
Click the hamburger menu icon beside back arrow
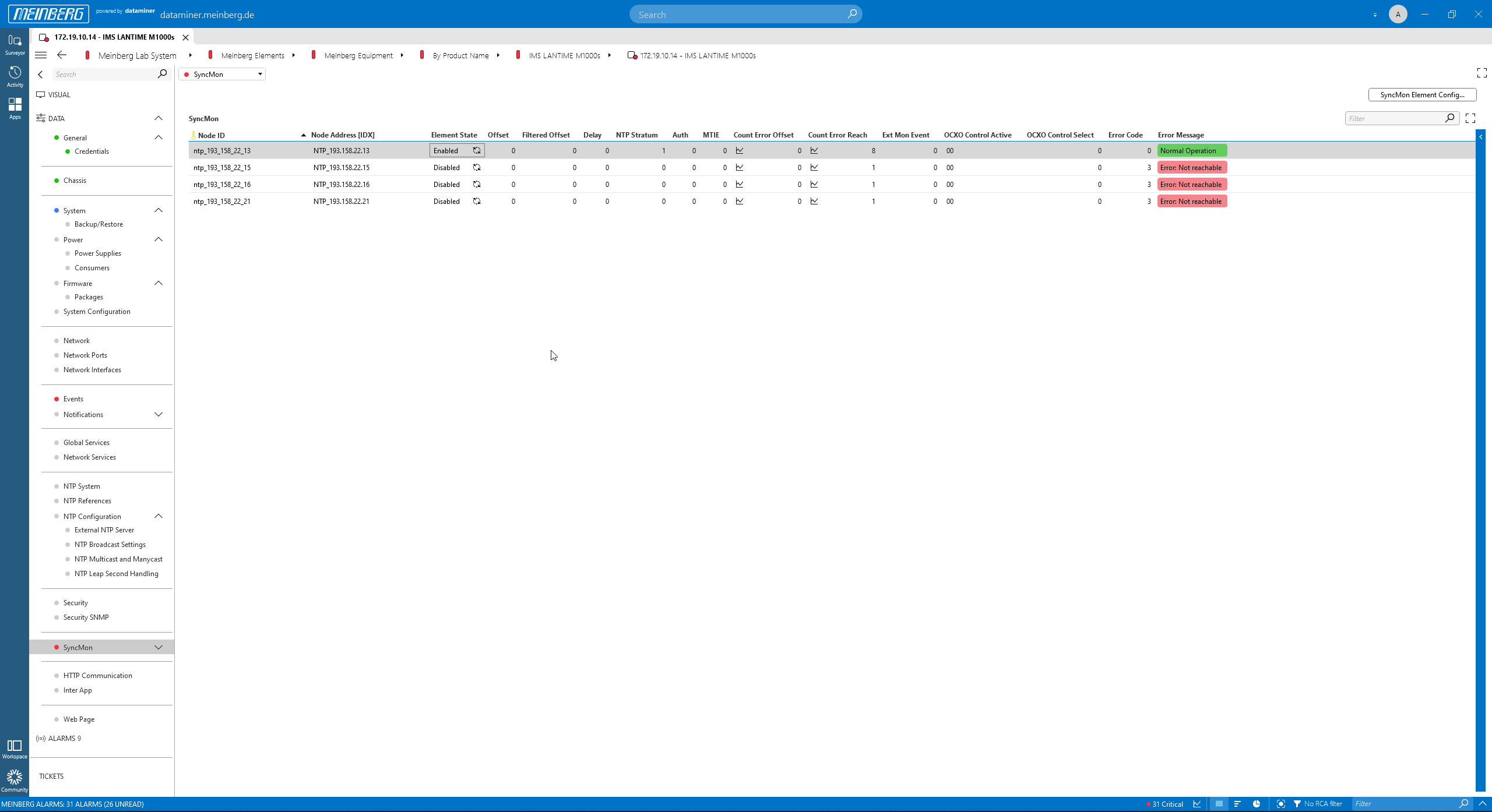coord(41,55)
